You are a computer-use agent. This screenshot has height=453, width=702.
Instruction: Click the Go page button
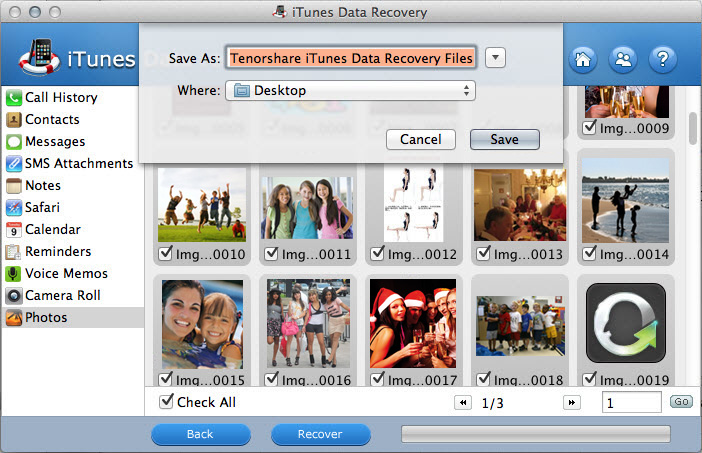point(681,402)
